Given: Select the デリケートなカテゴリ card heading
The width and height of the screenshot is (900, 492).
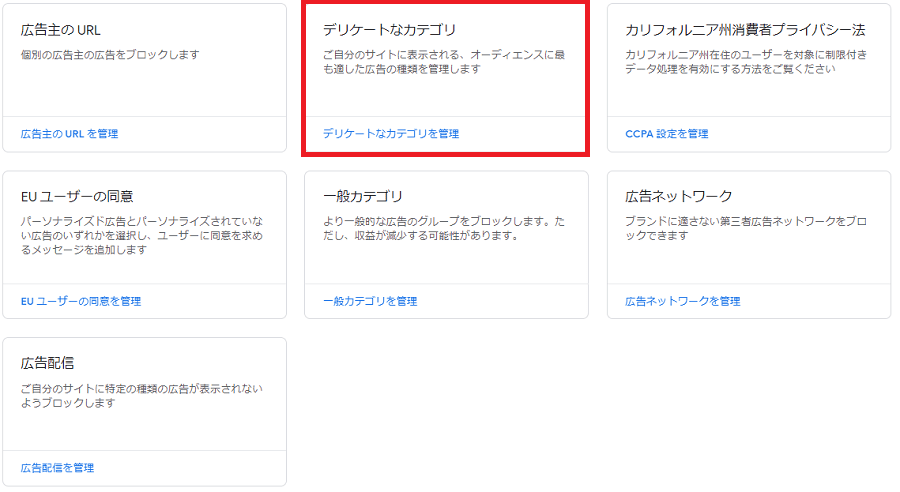Looking at the screenshot, I should tap(389, 30).
